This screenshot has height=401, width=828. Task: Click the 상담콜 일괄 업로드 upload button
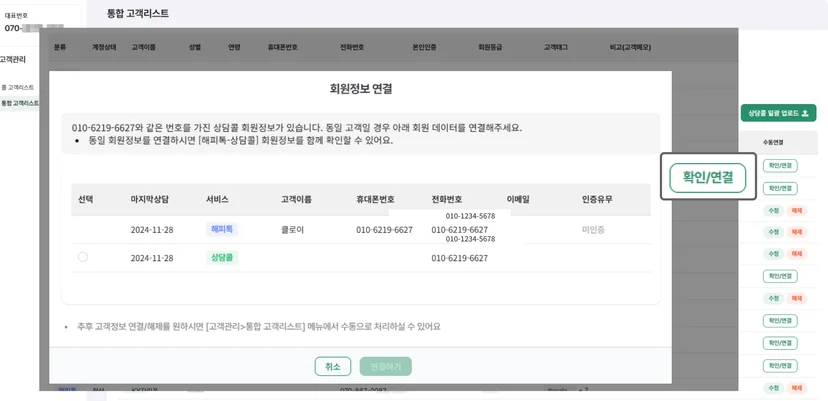[778, 113]
